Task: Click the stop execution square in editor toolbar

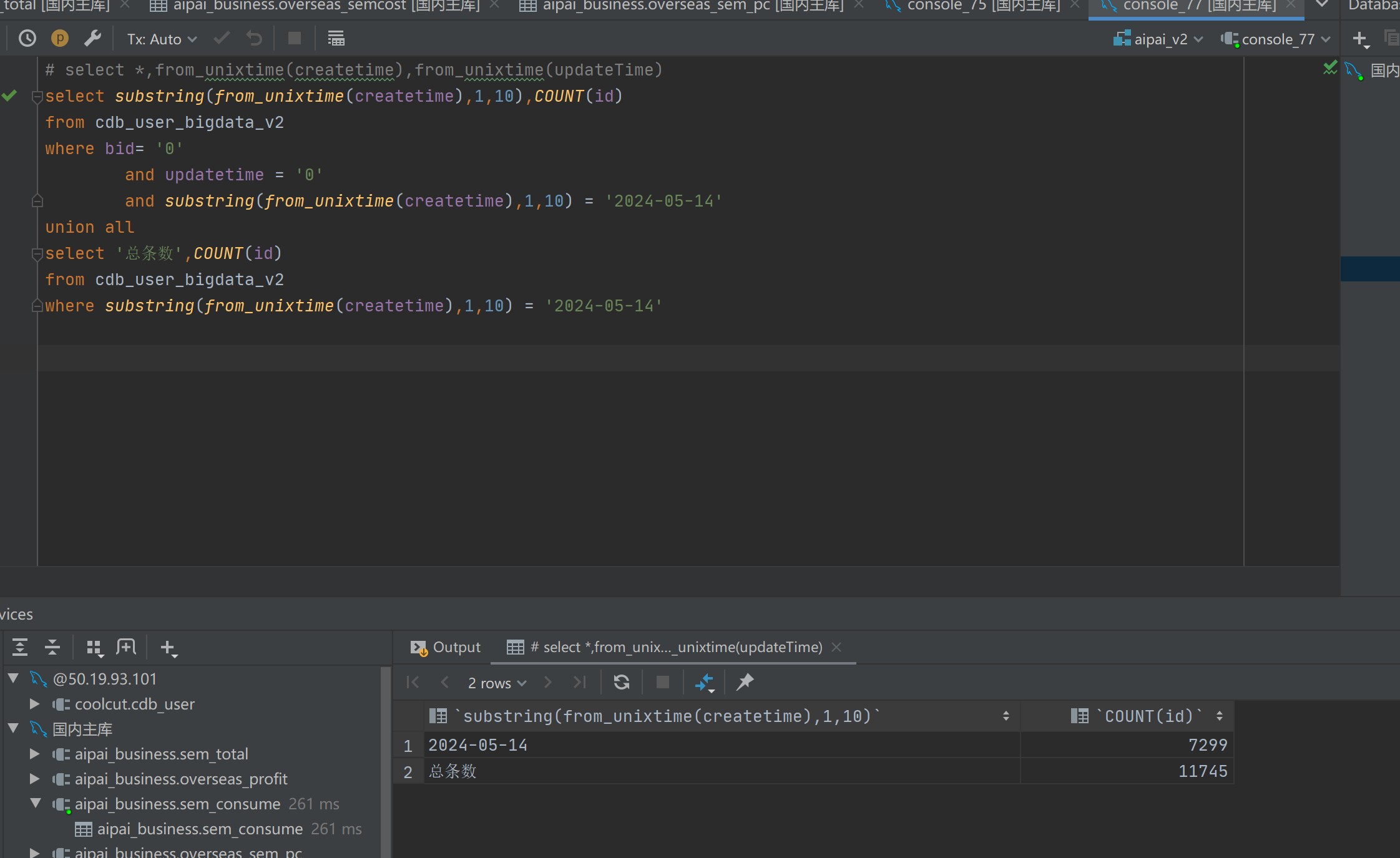Action: point(295,39)
